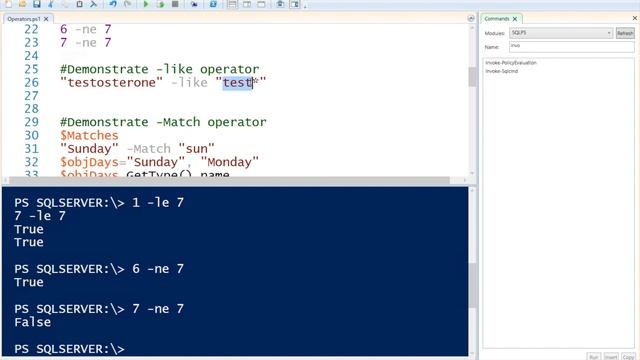Open the Modules dropdown showing SQLPS

[x=561, y=33]
